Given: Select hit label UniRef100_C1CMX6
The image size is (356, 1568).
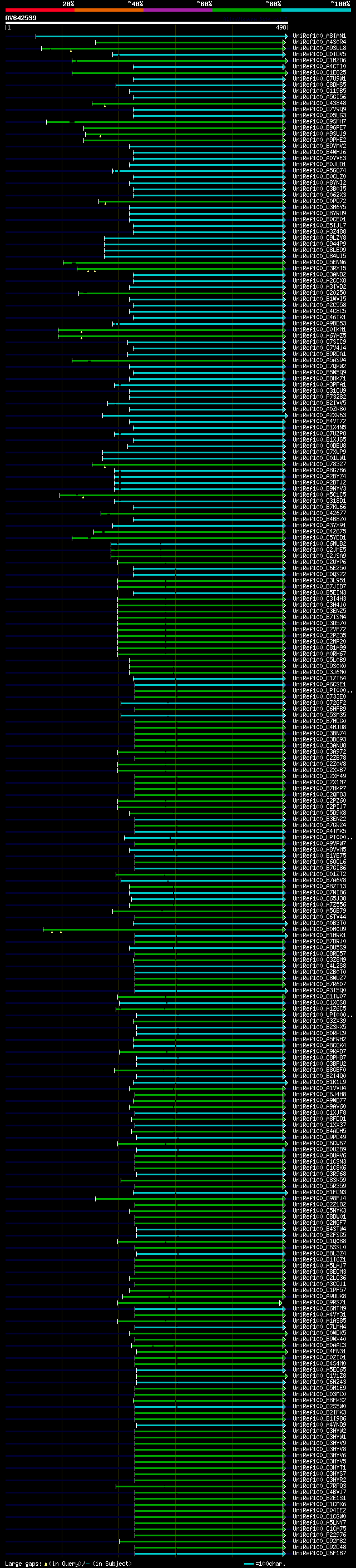Looking at the screenshot, I should [319, 1504].
